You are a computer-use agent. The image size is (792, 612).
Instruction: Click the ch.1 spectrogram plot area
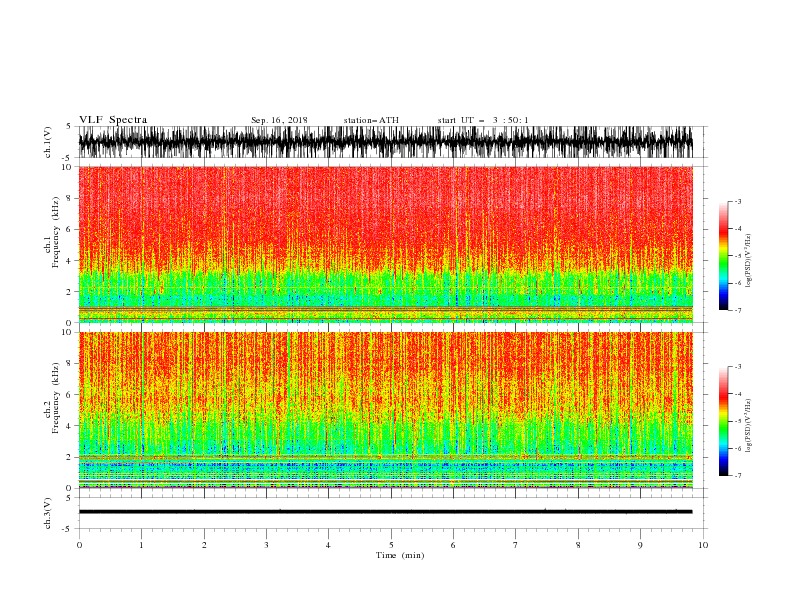(x=385, y=244)
